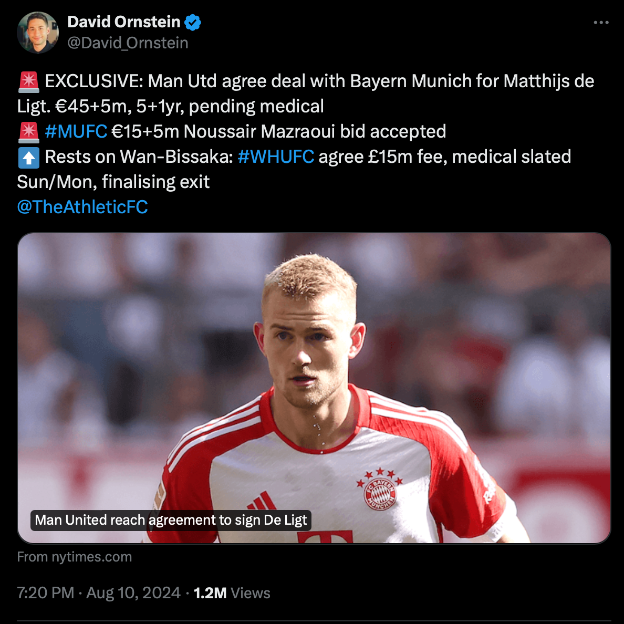624x624 pixels.
Task: Click the Adidas logo on the shirt
Action: tap(261, 501)
